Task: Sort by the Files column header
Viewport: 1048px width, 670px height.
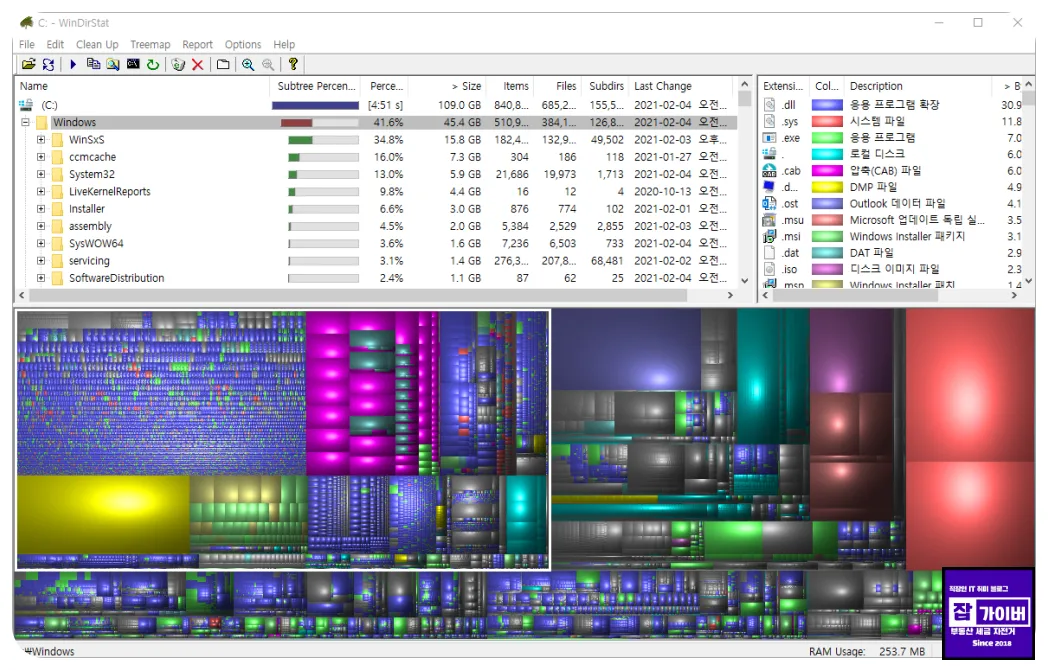Action: point(557,86)
